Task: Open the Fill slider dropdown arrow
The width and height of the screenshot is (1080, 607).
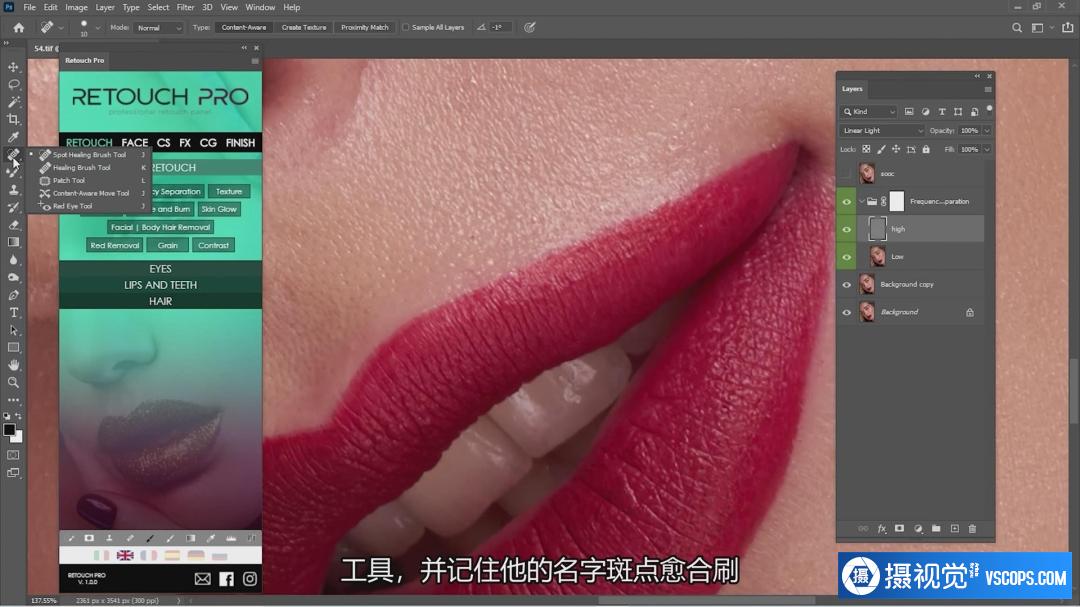Action: click(986, 149)
